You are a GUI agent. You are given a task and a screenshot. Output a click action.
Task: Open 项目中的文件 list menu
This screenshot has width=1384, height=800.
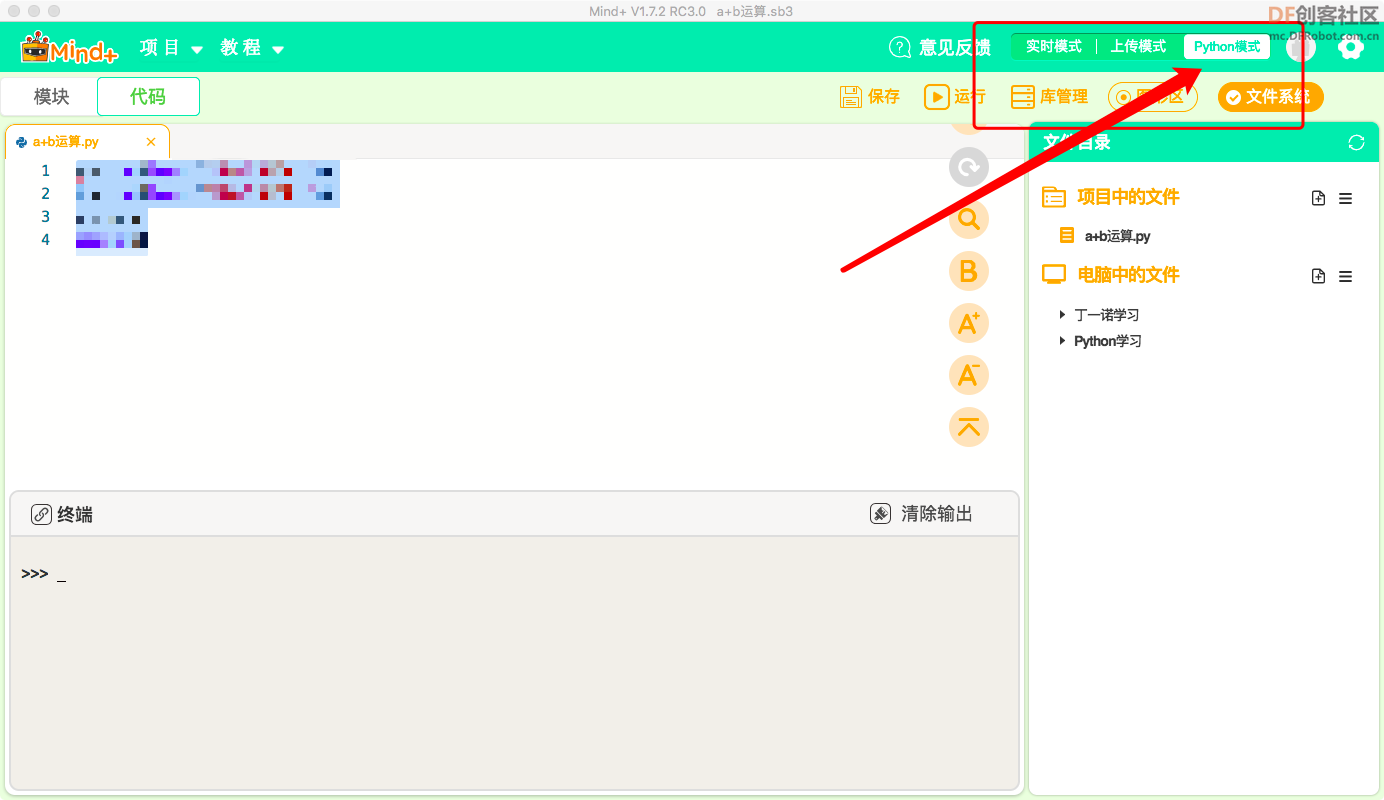pos(1345,198)
